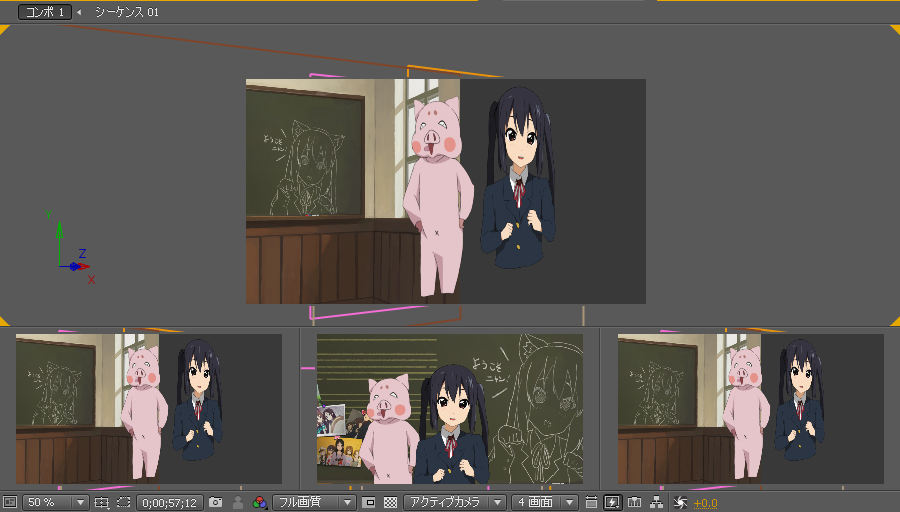Click the red X axis arrow
The width and height of the screenshot is (900, 512).
point(82,266)
